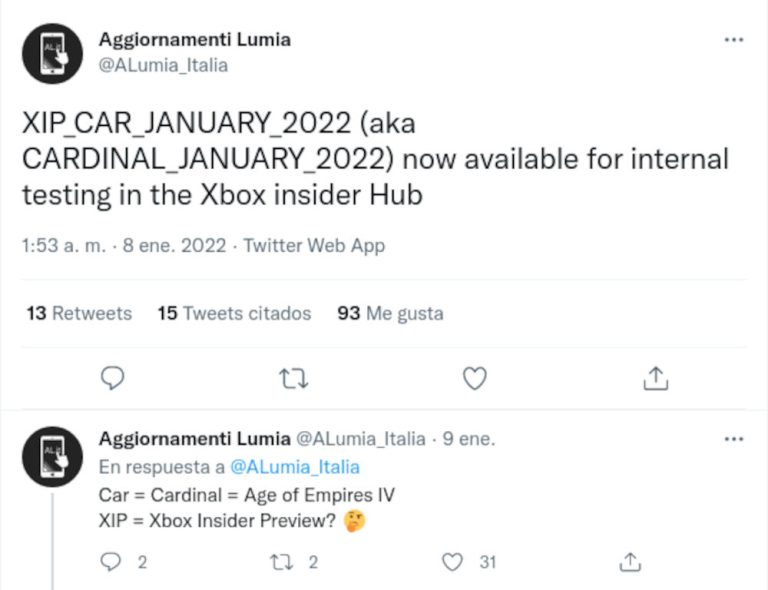The height and width of the screenshot is (590, 768).
Task: Retweet the reply about Age of Empires IV
Action: 282,562
